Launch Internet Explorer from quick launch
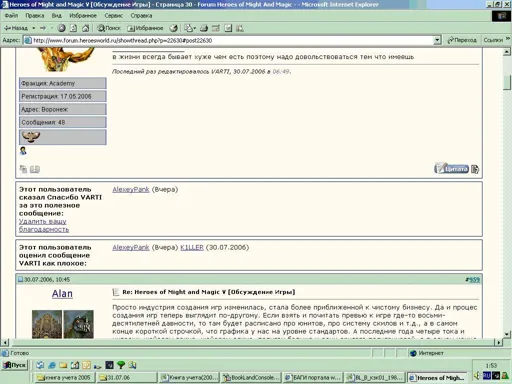Screen dimensions: 512x384 pyautogui.click(x=52, y=365)
